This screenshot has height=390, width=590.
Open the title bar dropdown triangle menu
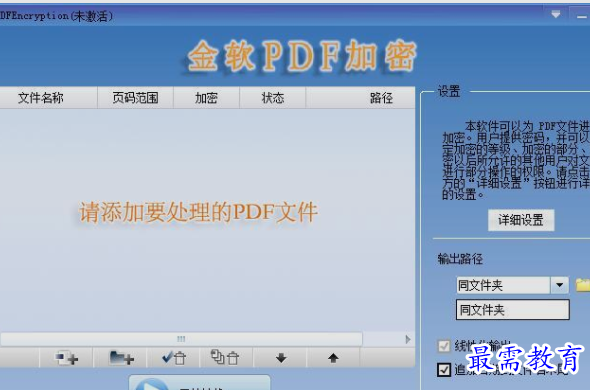coord(556,15)
